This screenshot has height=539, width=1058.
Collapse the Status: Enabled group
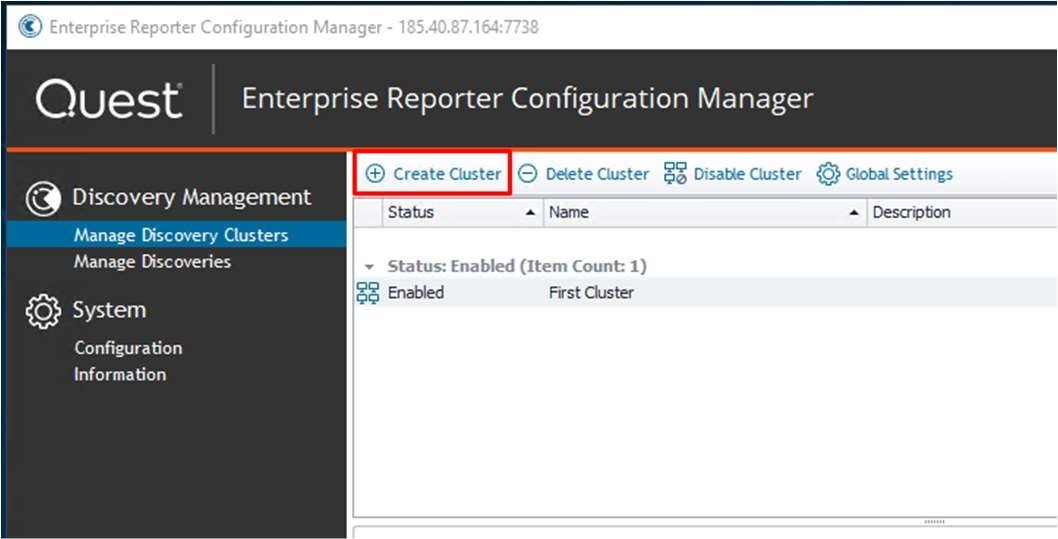coord(368,267)
